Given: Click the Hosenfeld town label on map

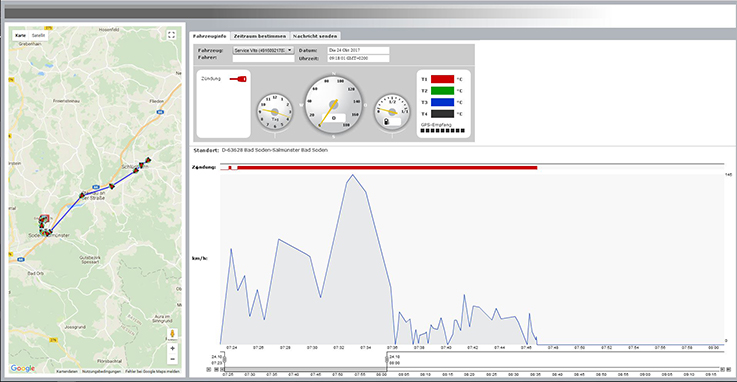Looking at the screenshot, I should (x=109, y=30).
